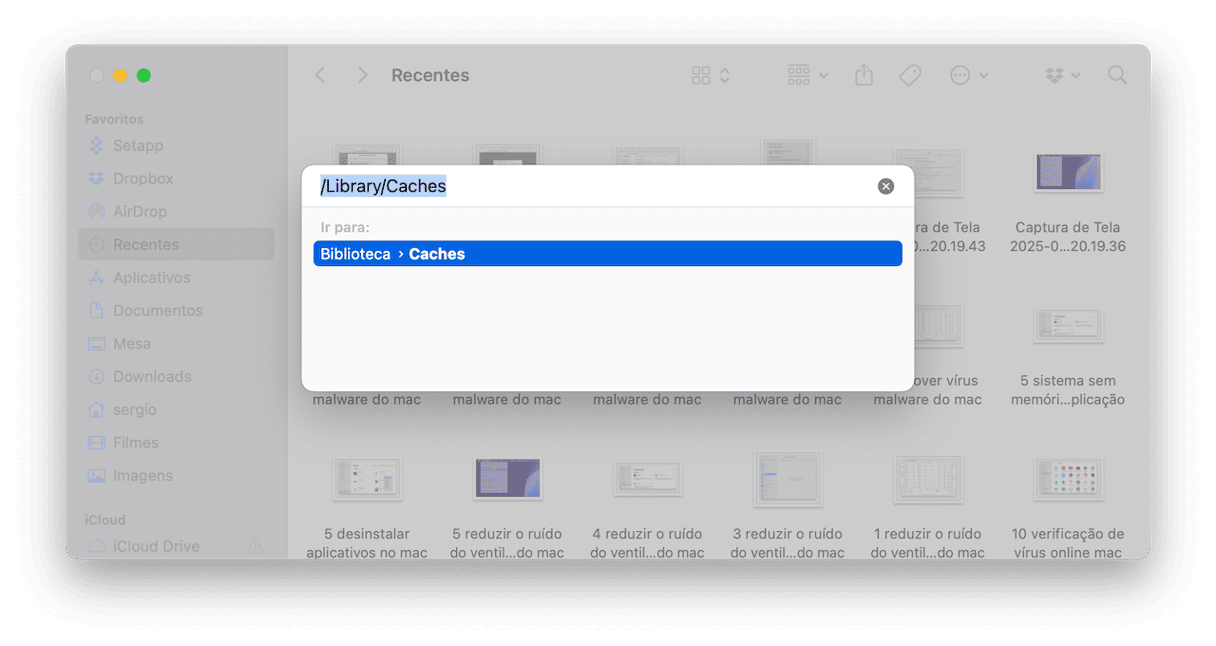Click the iCloud Drive warning icon
Viewport: 1216px width, 646px height.
pyautogui.click(x=255, y=546)
